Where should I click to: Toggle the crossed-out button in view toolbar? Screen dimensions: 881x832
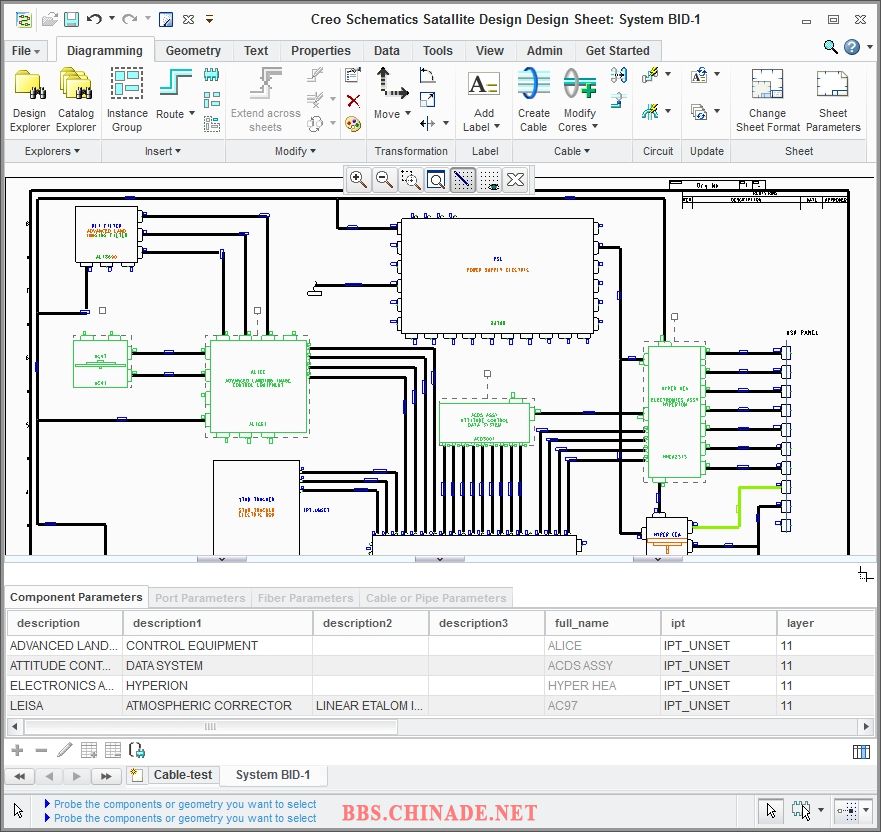click(515, 180)
